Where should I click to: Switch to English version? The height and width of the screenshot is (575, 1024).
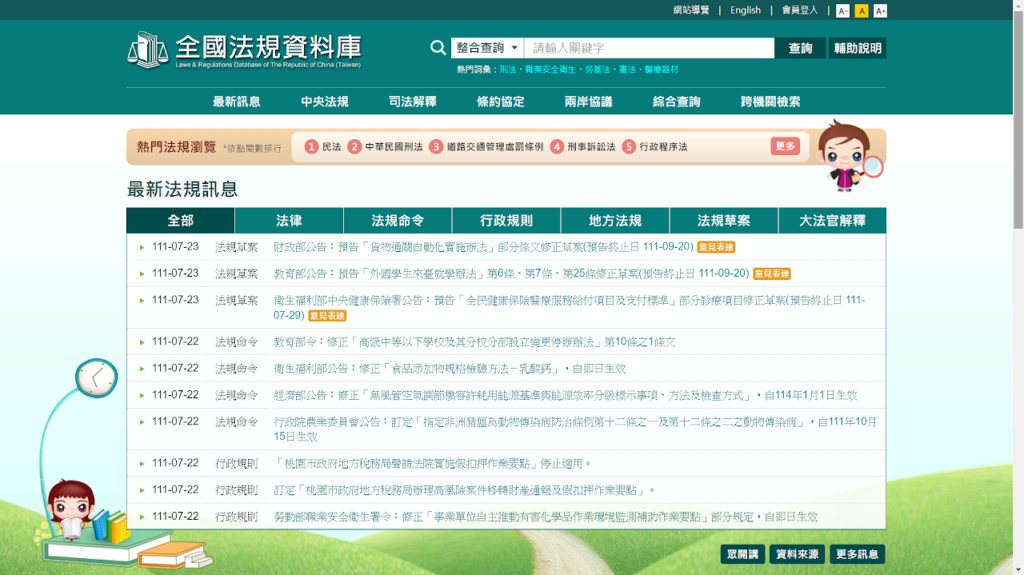[745, 10]
